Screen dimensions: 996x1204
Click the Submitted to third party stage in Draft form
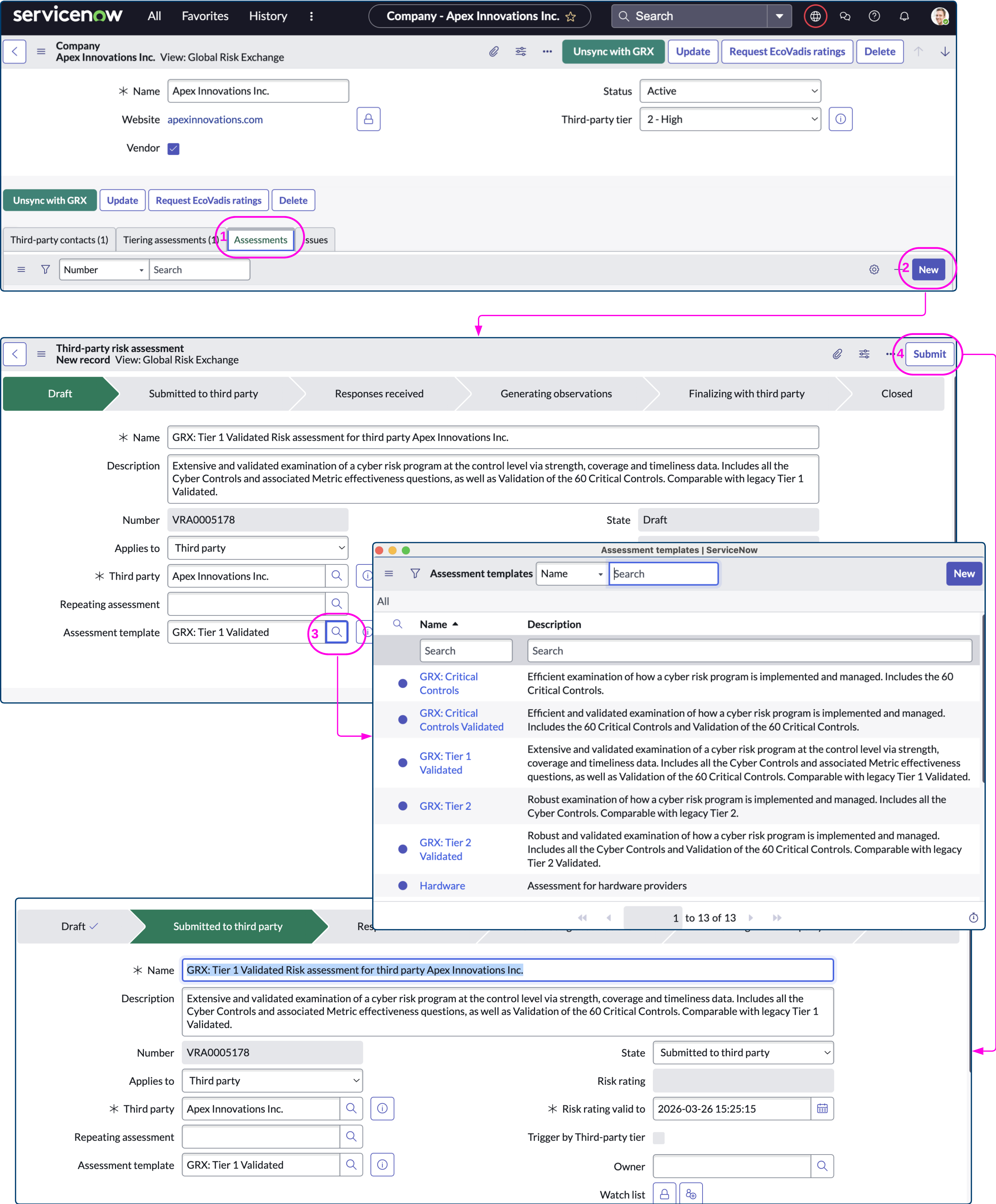(204, 393)
